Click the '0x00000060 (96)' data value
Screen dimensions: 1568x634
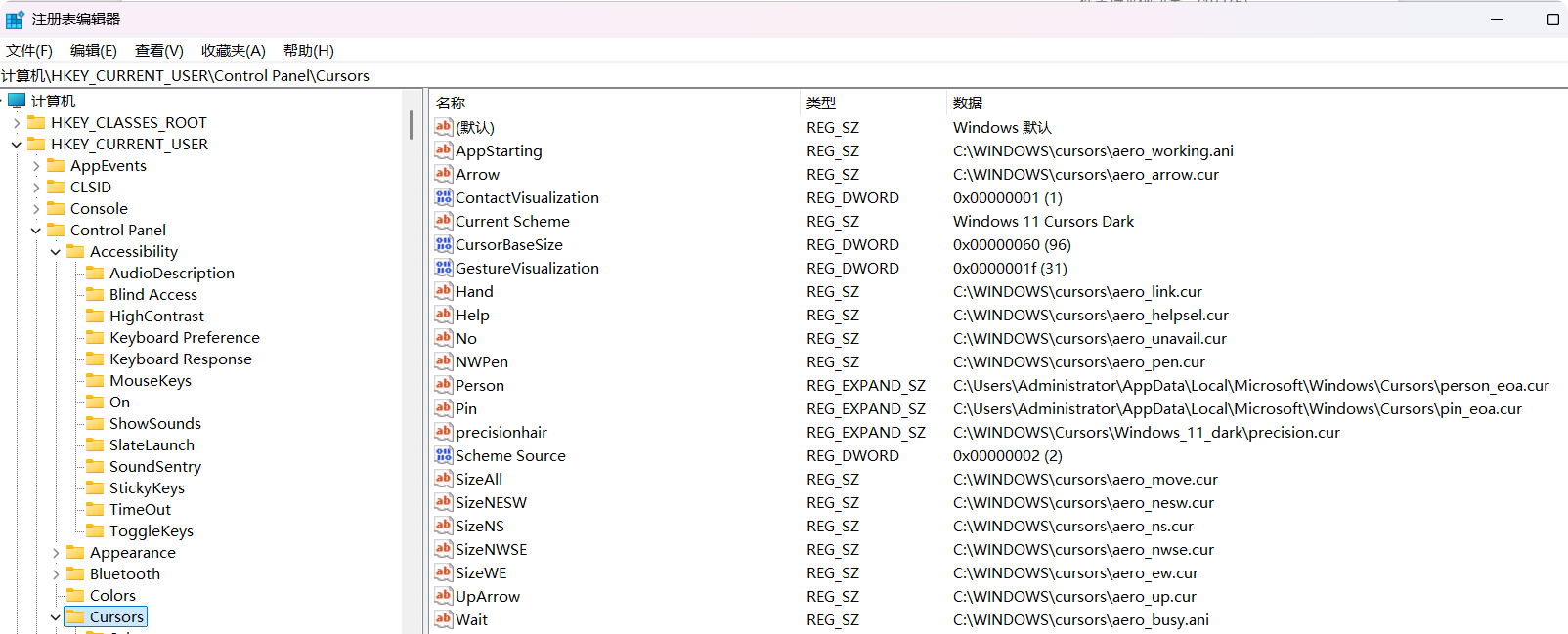coord(1012,244)
